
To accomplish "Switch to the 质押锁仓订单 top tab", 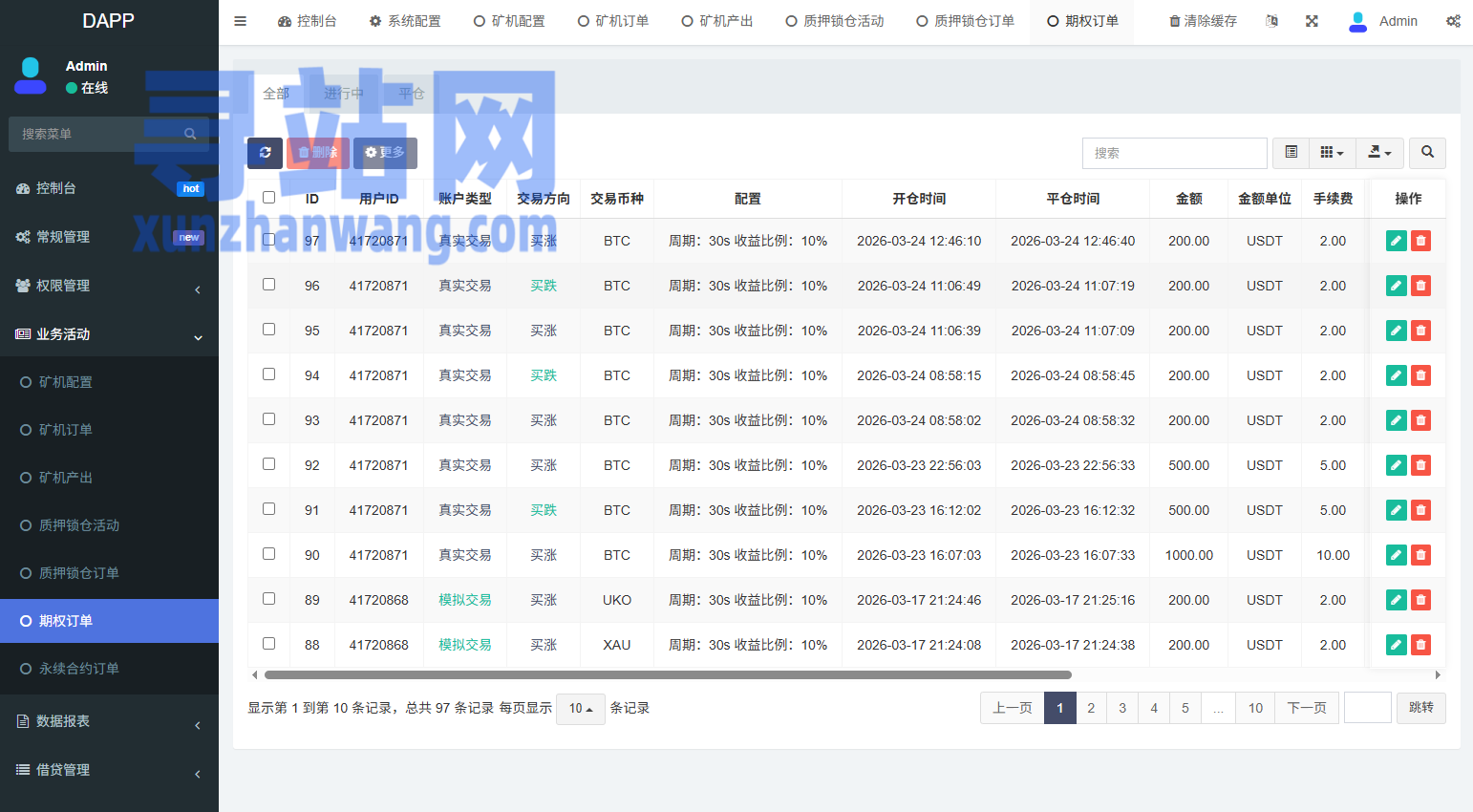I will pos(965,21).
